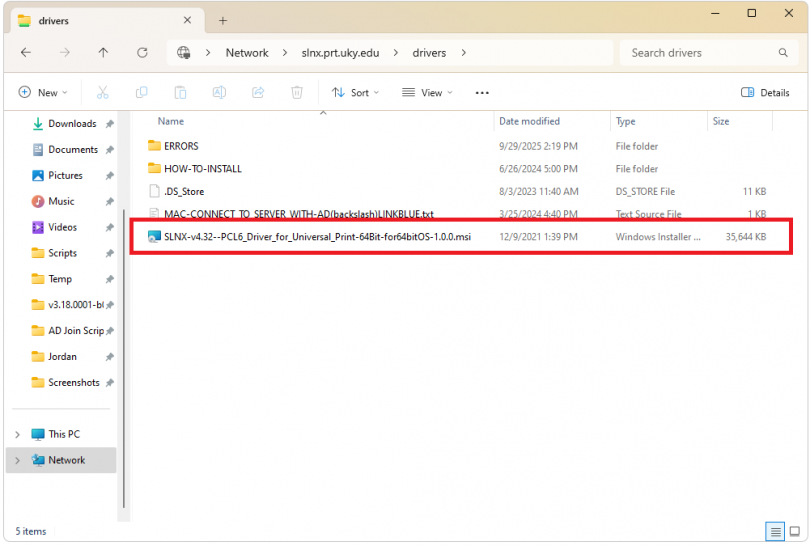Click the Refresh icon in navigation bar
The image size is (810, 546).
pyautogui.click(x=142, y=53)
